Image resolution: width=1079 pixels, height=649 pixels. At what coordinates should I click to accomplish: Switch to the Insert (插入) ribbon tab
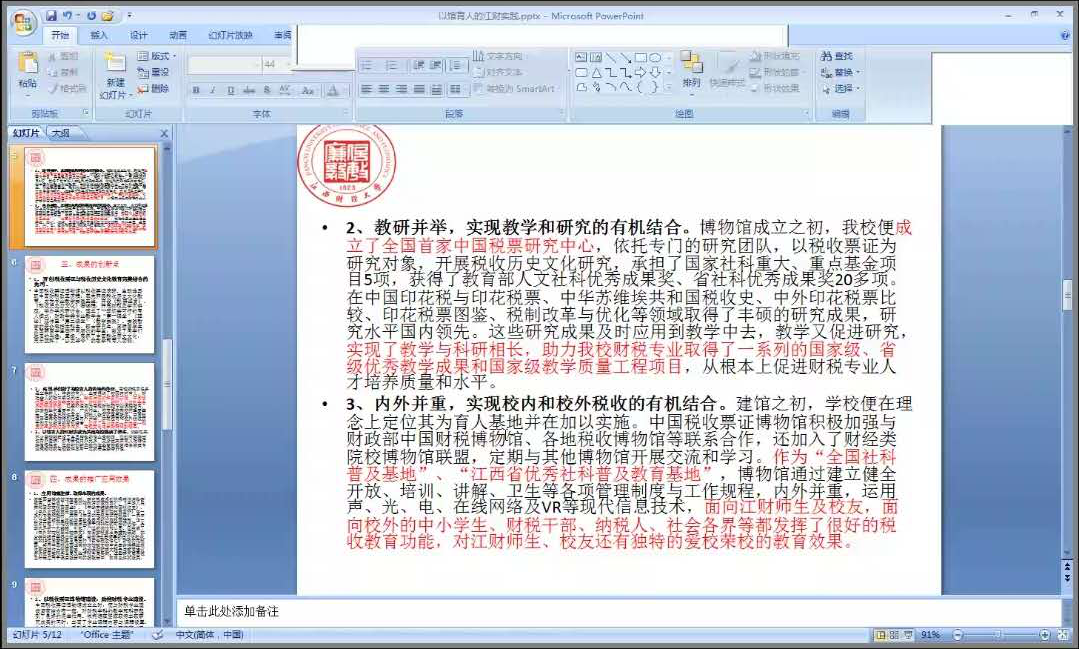coord(99,35)
